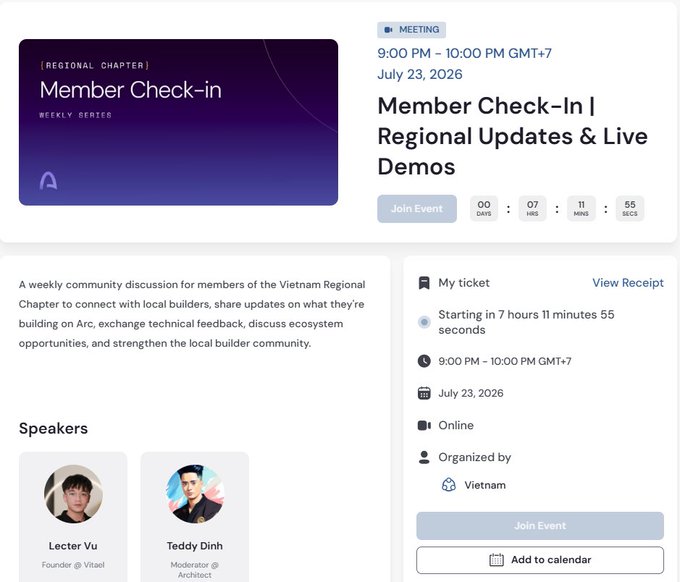Select the Lecter Vu speaker name
680x582 pixels.
pyautogui.click(x=73, y=546)
